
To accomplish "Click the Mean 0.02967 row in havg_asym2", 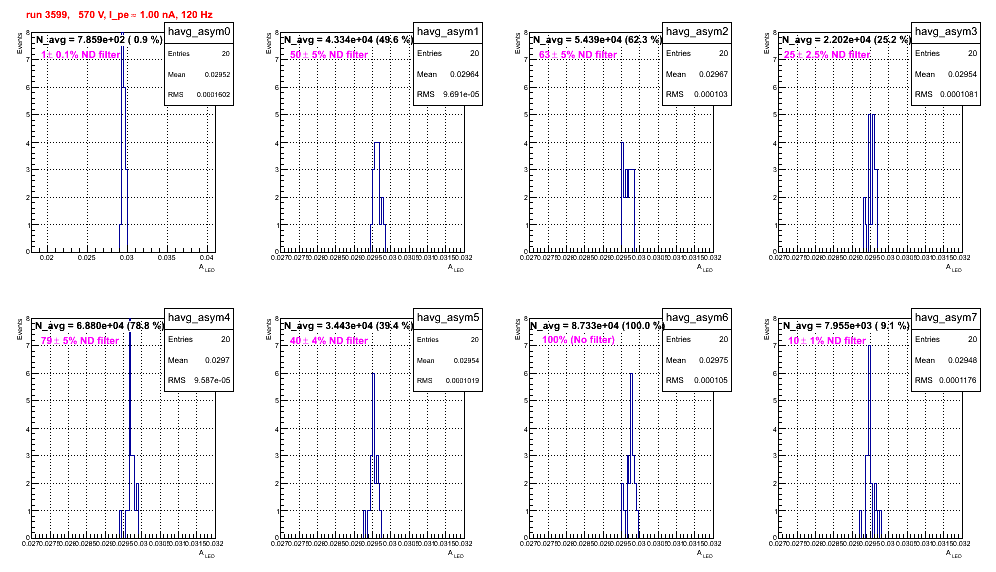I will point(697,74).
